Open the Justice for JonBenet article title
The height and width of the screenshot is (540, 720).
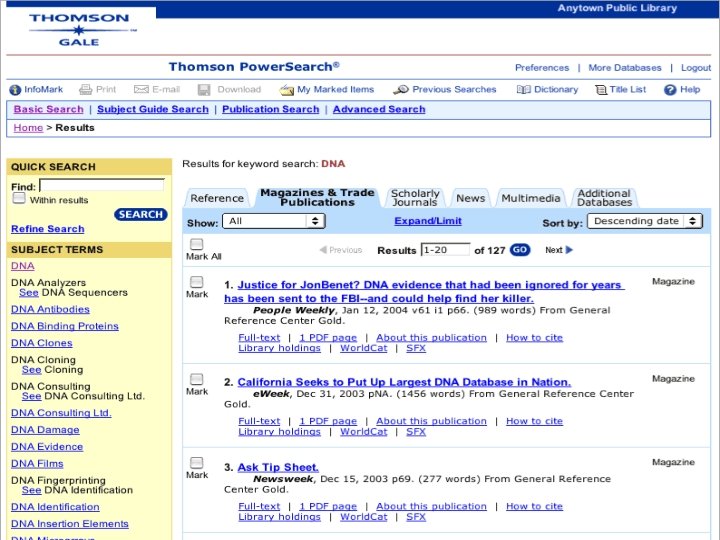(424, 292)
